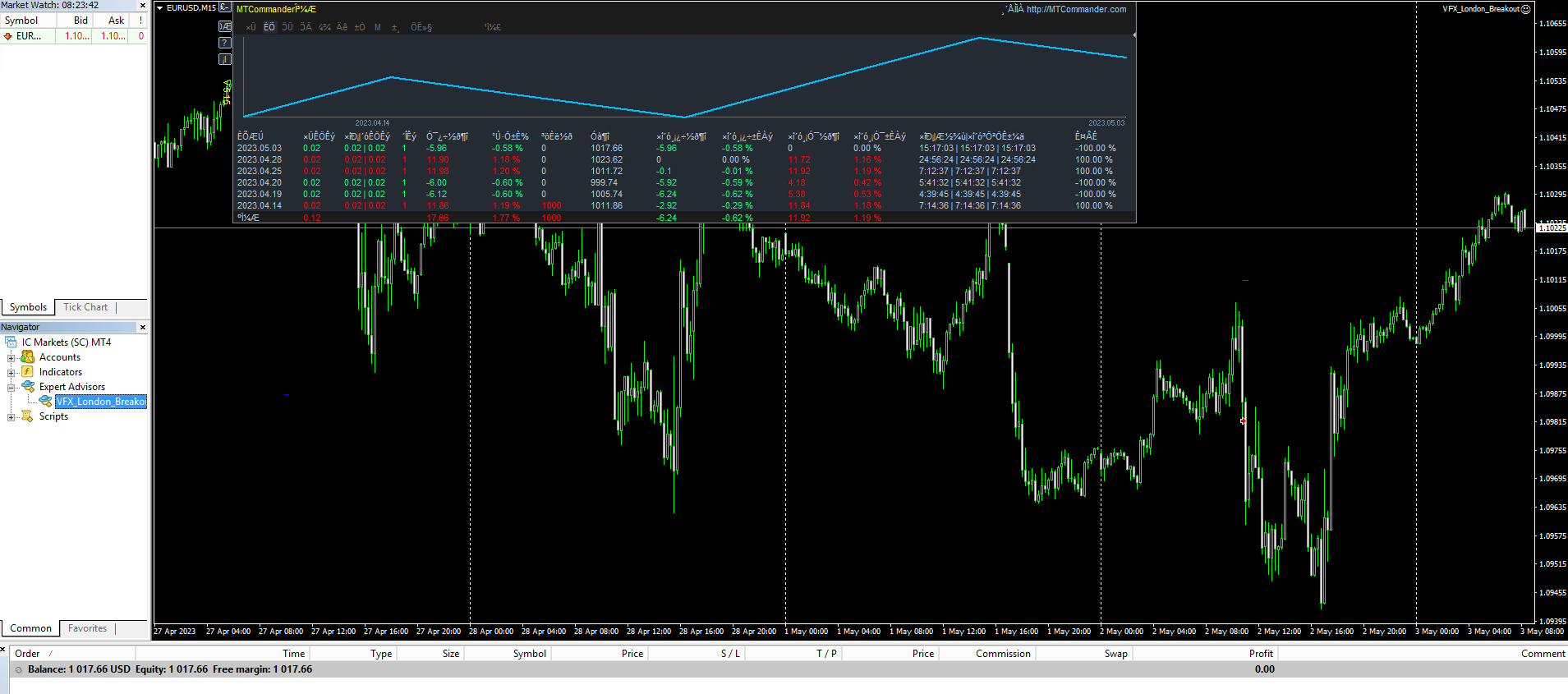Click the 2023.04.28 row in the results table

click(260, 160)
